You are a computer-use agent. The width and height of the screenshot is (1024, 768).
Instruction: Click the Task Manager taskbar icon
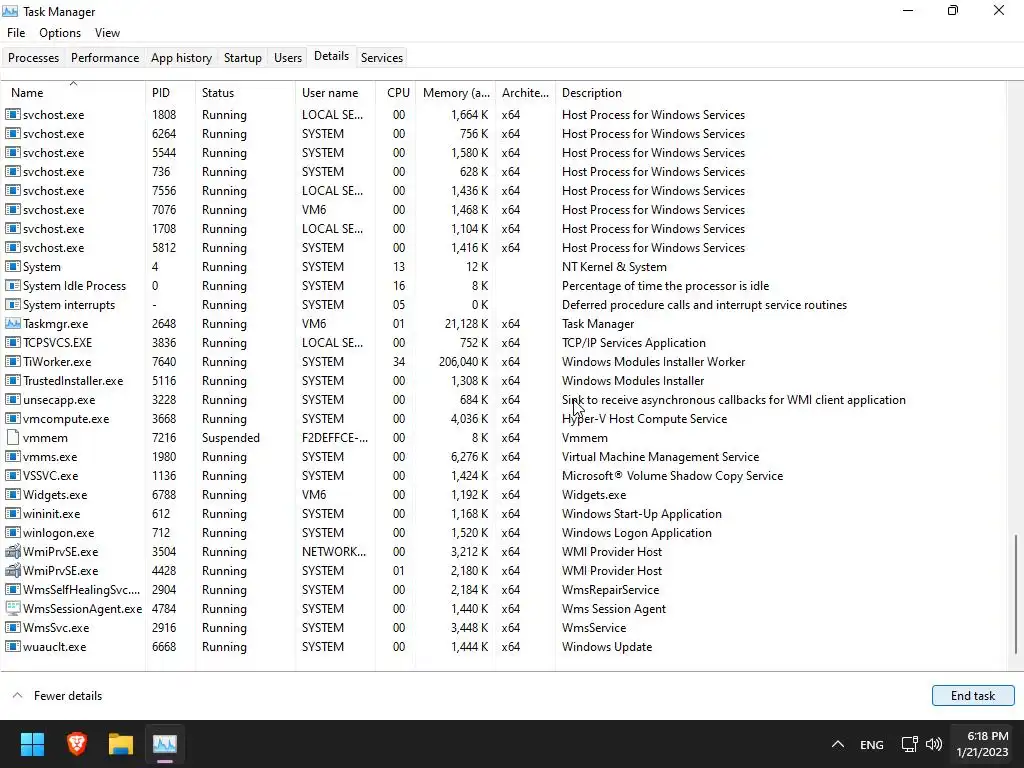165,744
